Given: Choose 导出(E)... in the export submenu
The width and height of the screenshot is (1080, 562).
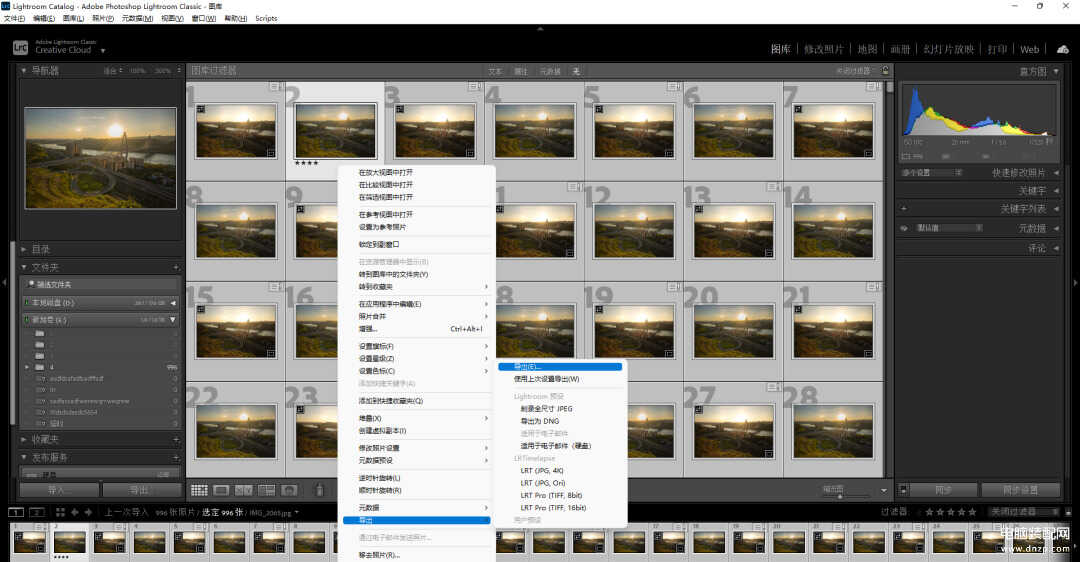Looking at the screenshot, I should [560, 366].
